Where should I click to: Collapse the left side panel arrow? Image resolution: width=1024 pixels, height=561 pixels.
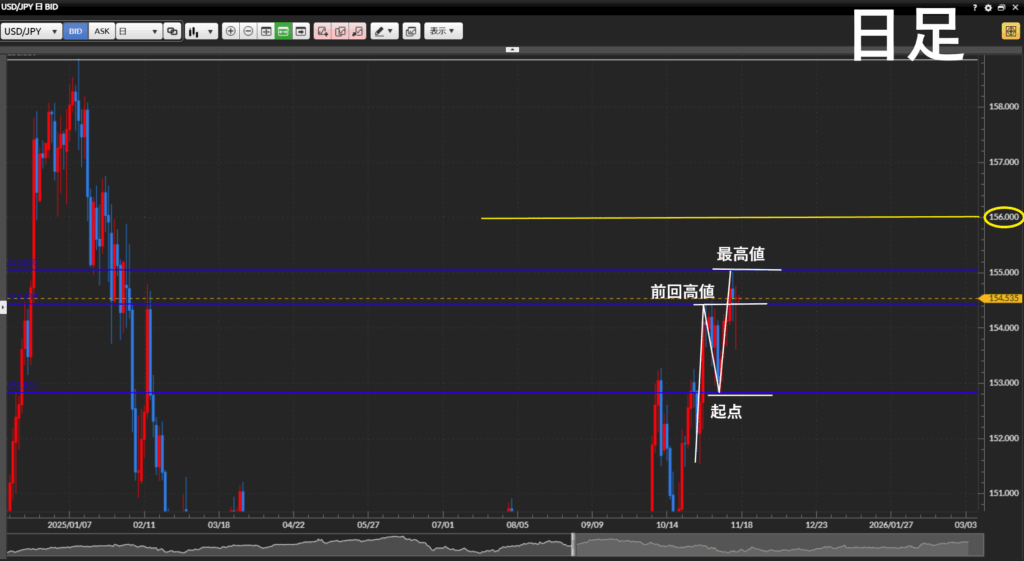(3, 307)
